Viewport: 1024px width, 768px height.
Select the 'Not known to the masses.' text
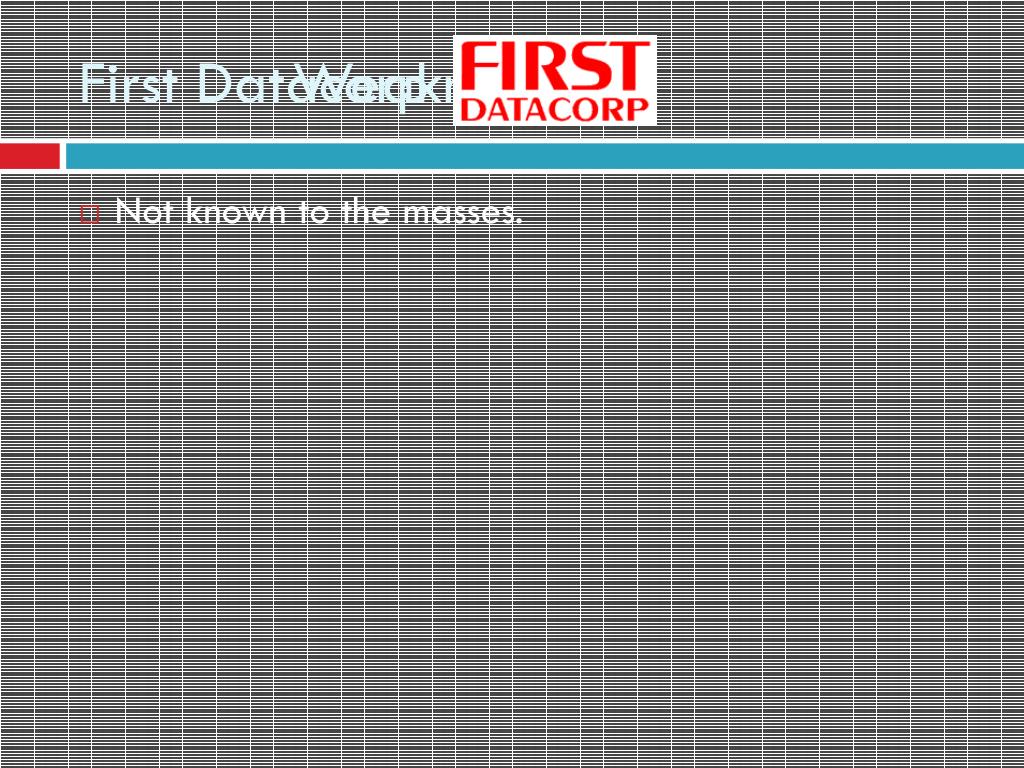click(x=319, y=211)
